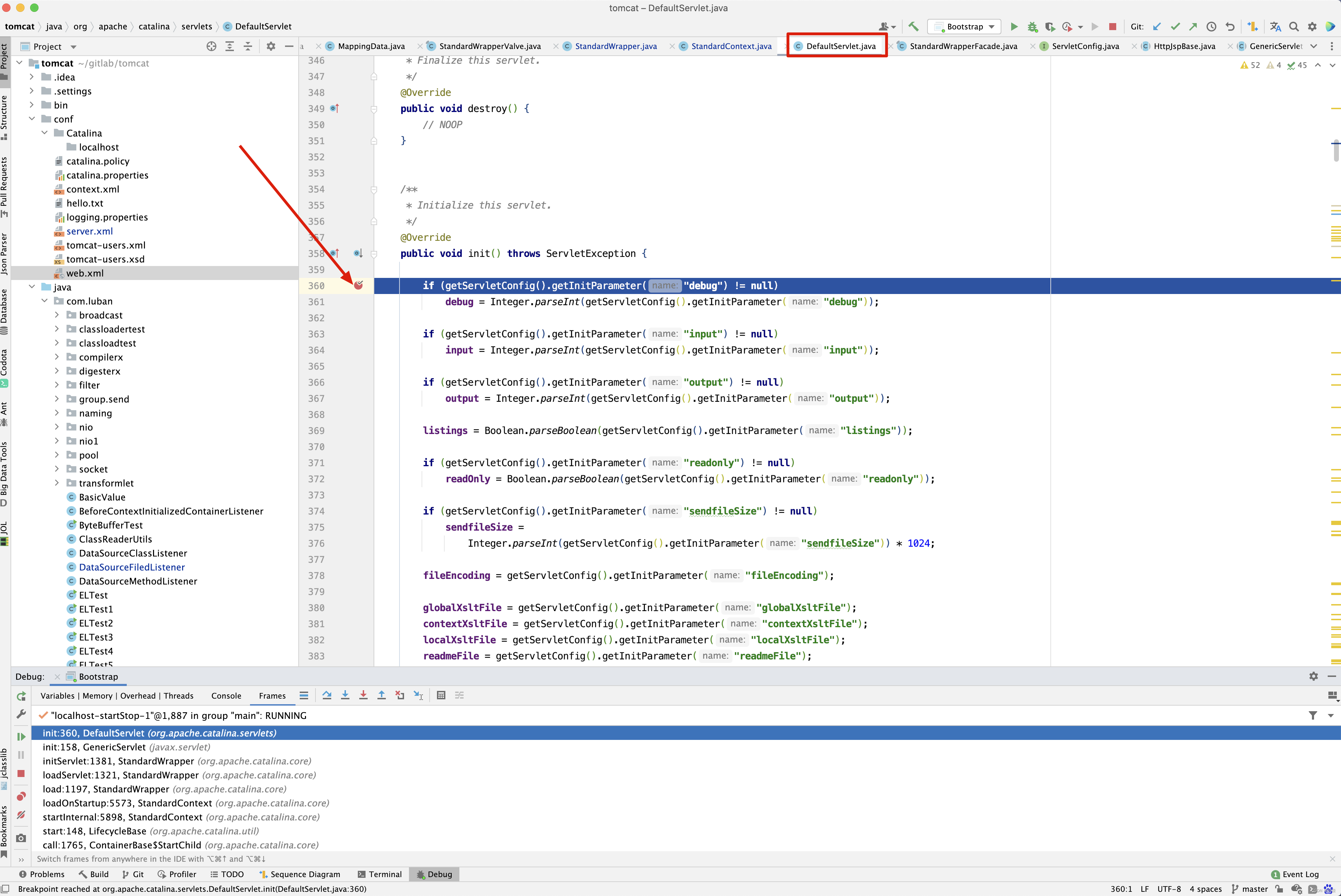This screenshot has height=896, width=1341.
Task: Expand the broadcast package
Action: (x=57, y=315)
